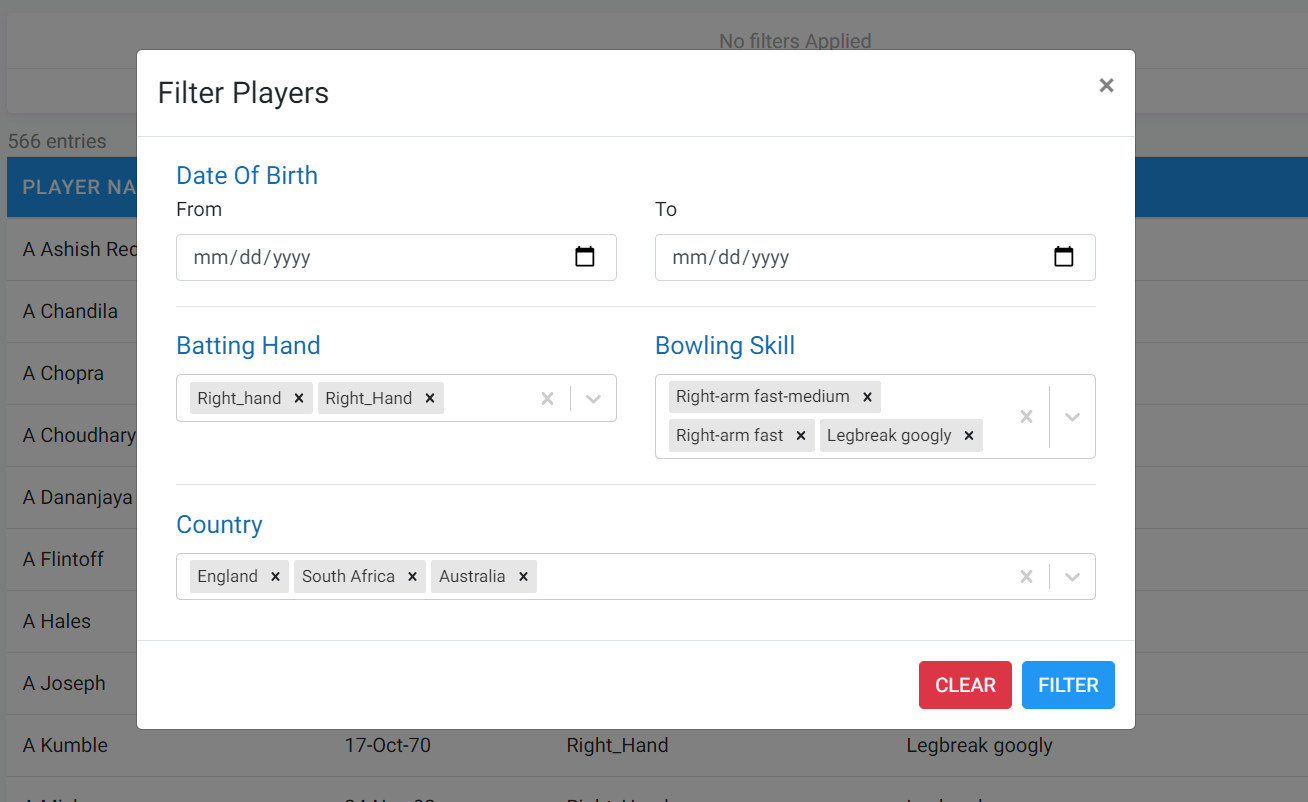Close the Filter Players dialog
The image size is (1308, 802).
(1106, 85)
